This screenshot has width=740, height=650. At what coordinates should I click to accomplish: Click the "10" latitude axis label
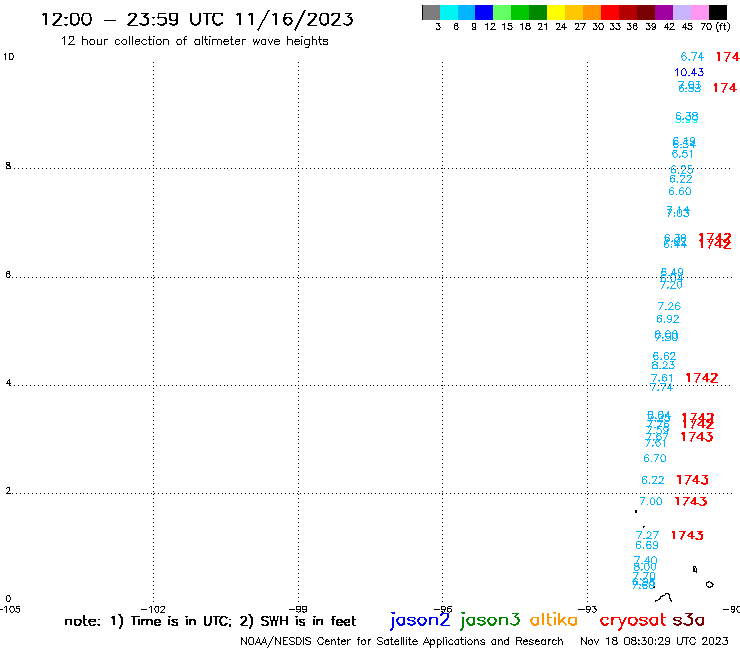[x=8, y=57]
